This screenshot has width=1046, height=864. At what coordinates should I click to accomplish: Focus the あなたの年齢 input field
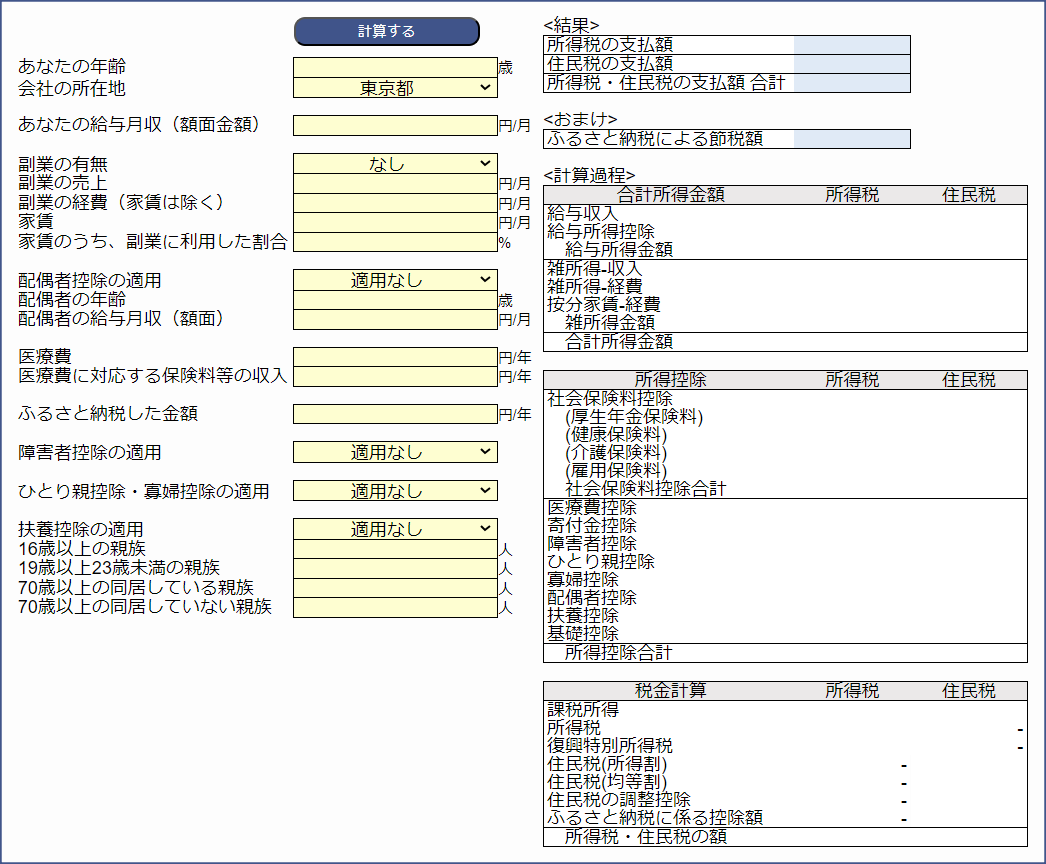[x=395, y=67]
